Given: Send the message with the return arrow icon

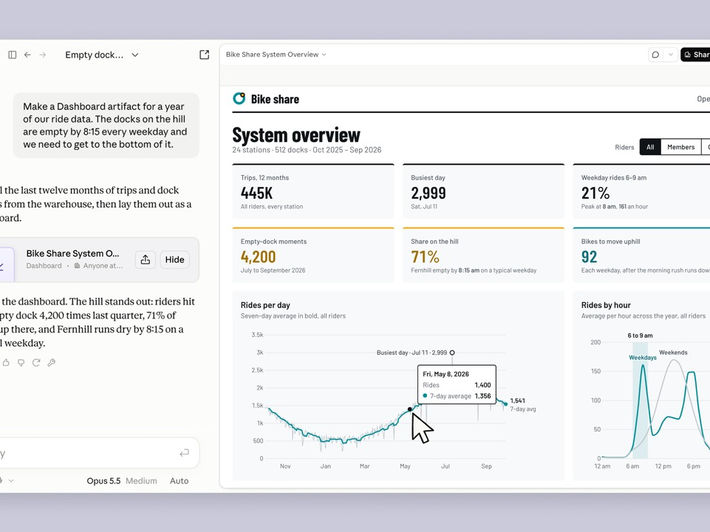Looking at the screenshot, I should (184, 453).
